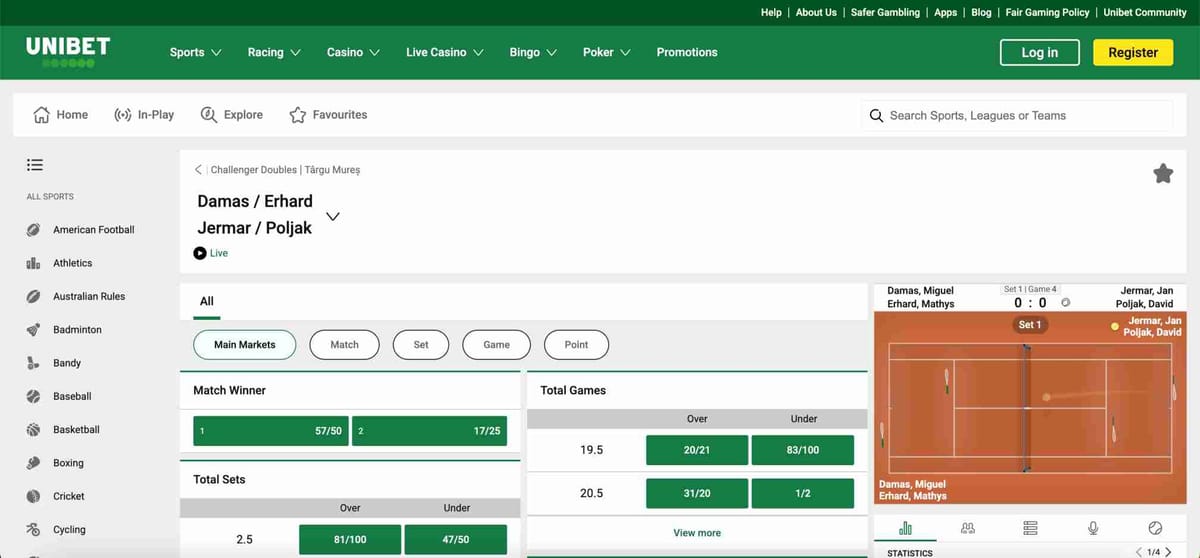Screen dimensions: 1200x558
Task: Bet on player 1 at 57/50
Action: (x=271, y=431)
